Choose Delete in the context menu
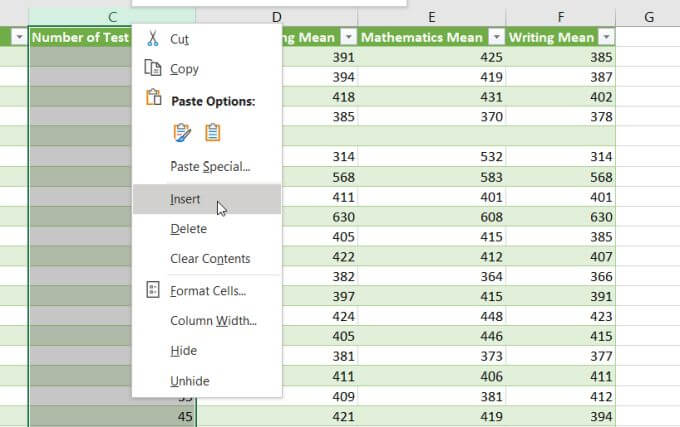 pyautogui.click(x=207, y=228)
